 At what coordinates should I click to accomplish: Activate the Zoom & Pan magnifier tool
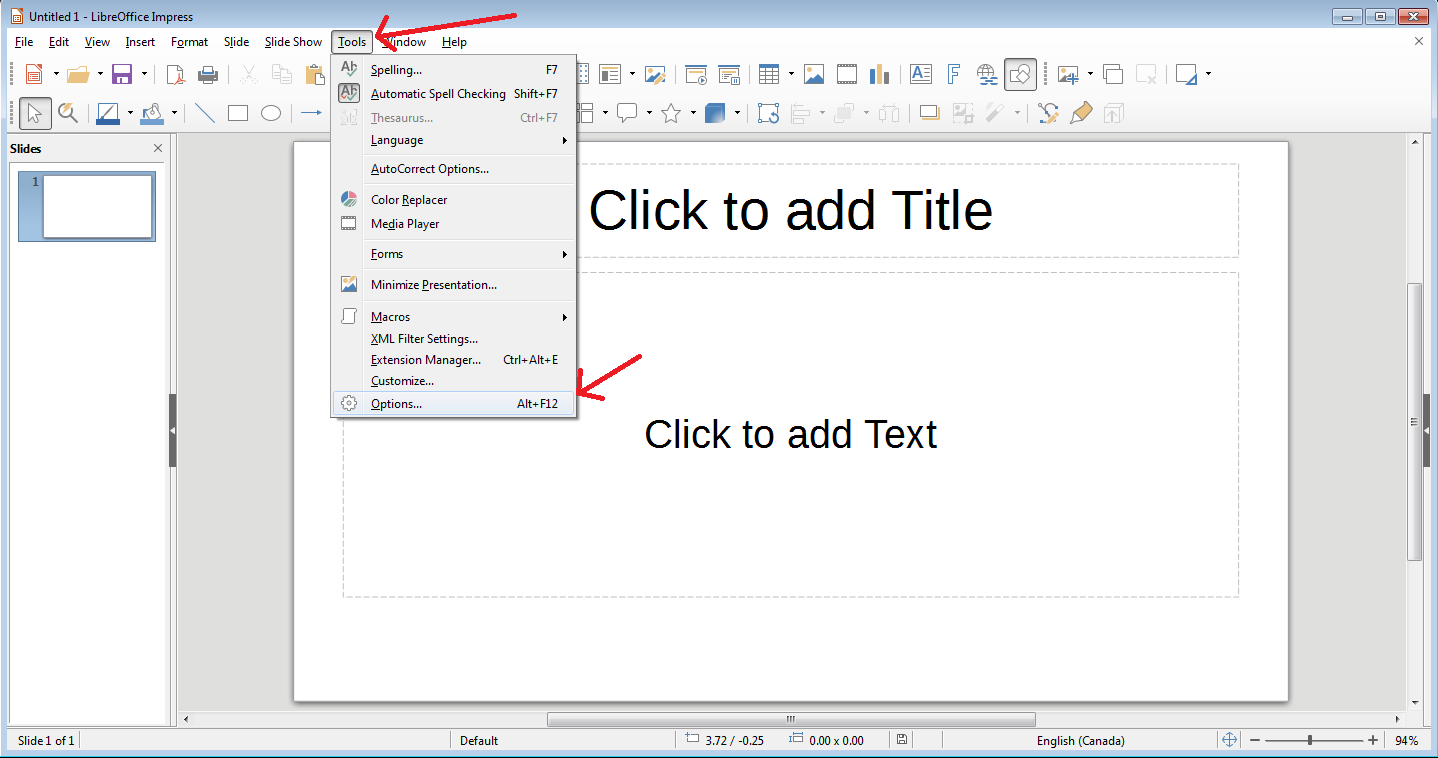tap(68, 113)
